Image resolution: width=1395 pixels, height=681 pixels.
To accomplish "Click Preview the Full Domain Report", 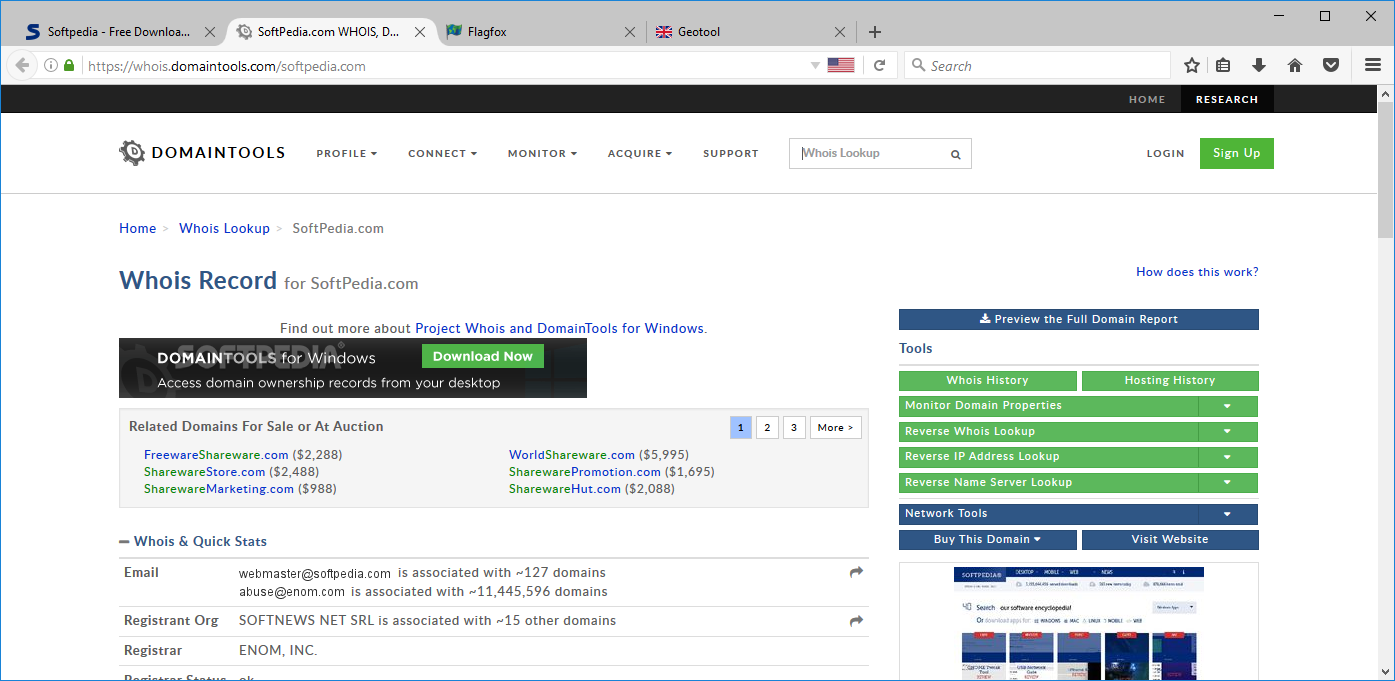I will pos(1079,320).
